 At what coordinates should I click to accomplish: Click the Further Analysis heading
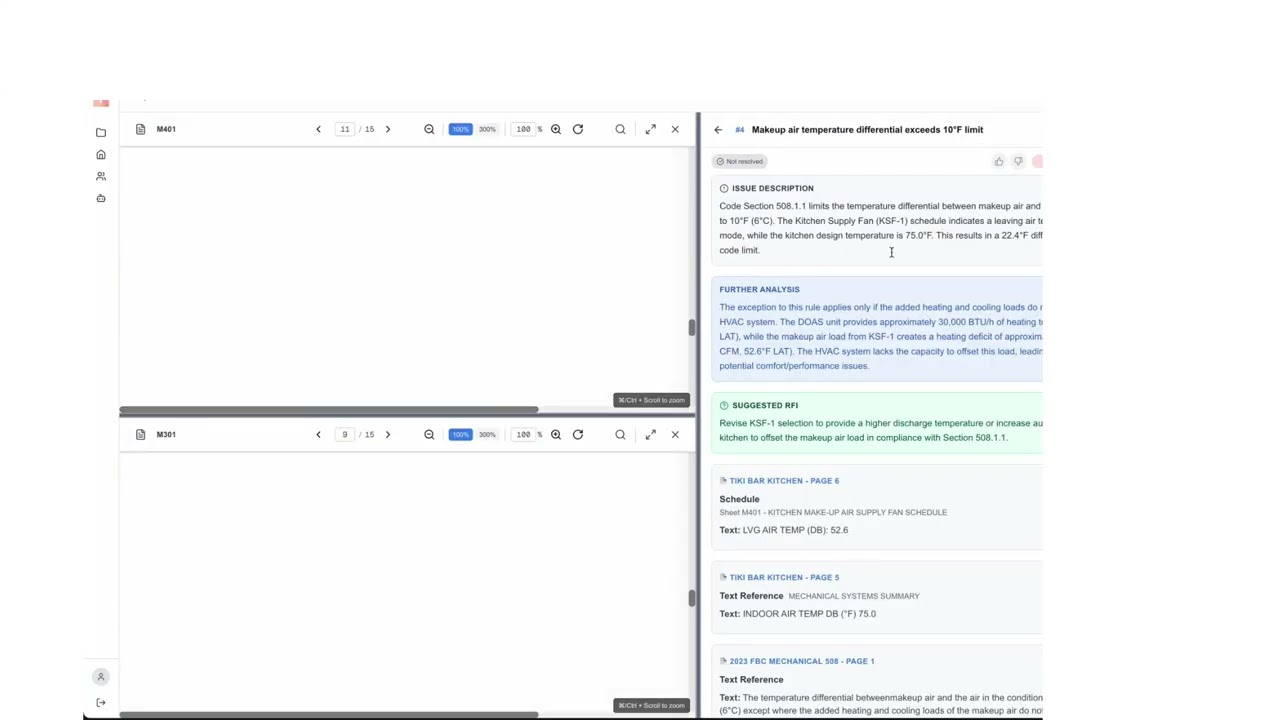[759, 289]
